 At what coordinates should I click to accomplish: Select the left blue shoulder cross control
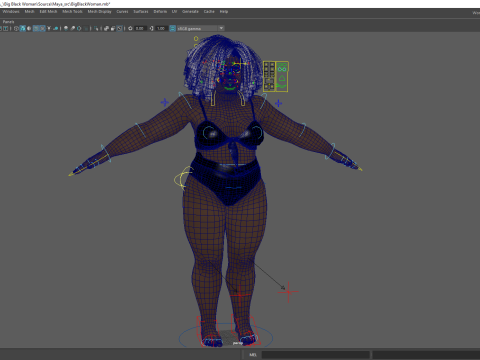pos(165,102)
